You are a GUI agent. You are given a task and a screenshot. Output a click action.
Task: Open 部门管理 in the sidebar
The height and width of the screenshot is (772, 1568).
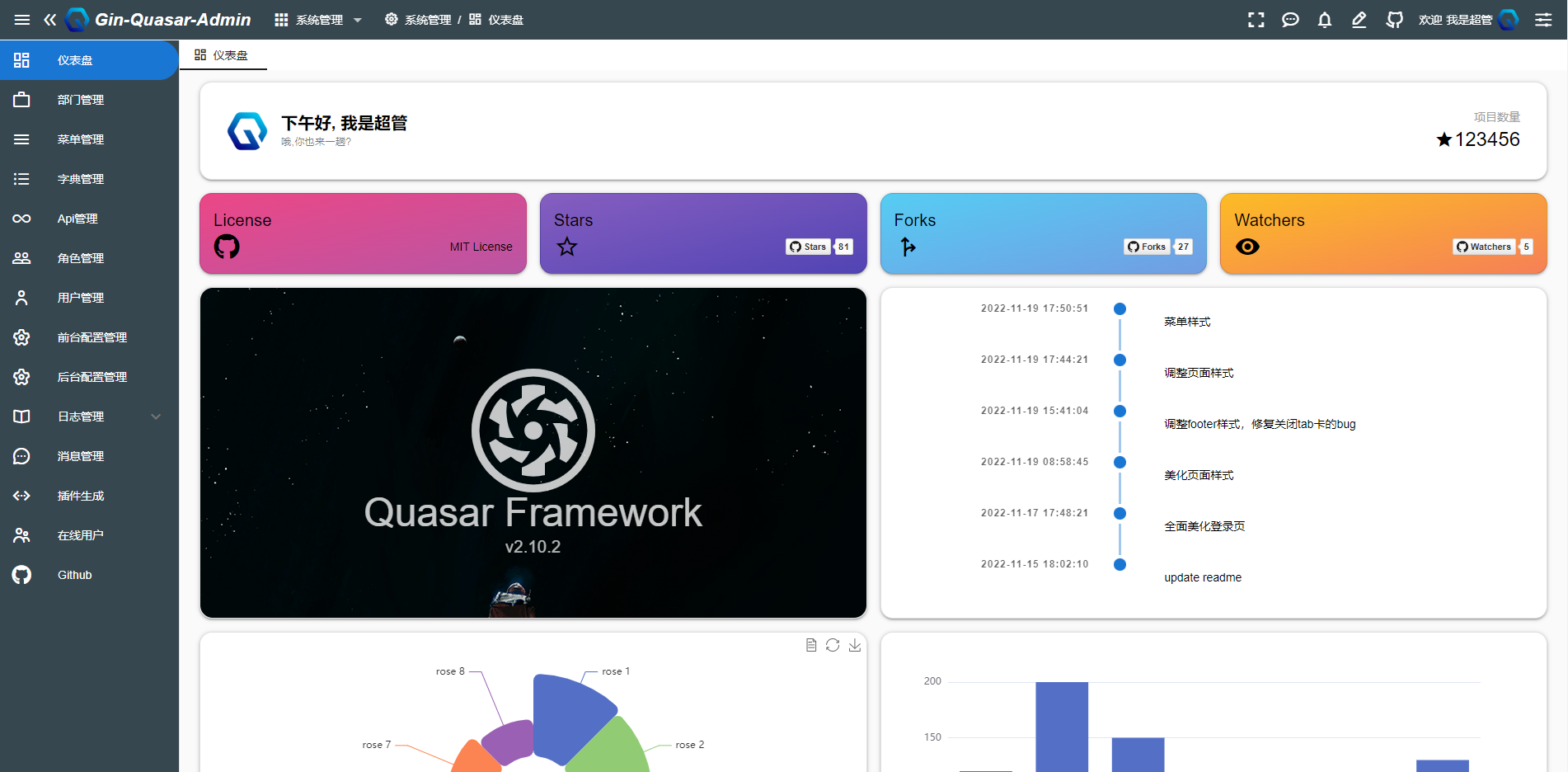point(89,100)
